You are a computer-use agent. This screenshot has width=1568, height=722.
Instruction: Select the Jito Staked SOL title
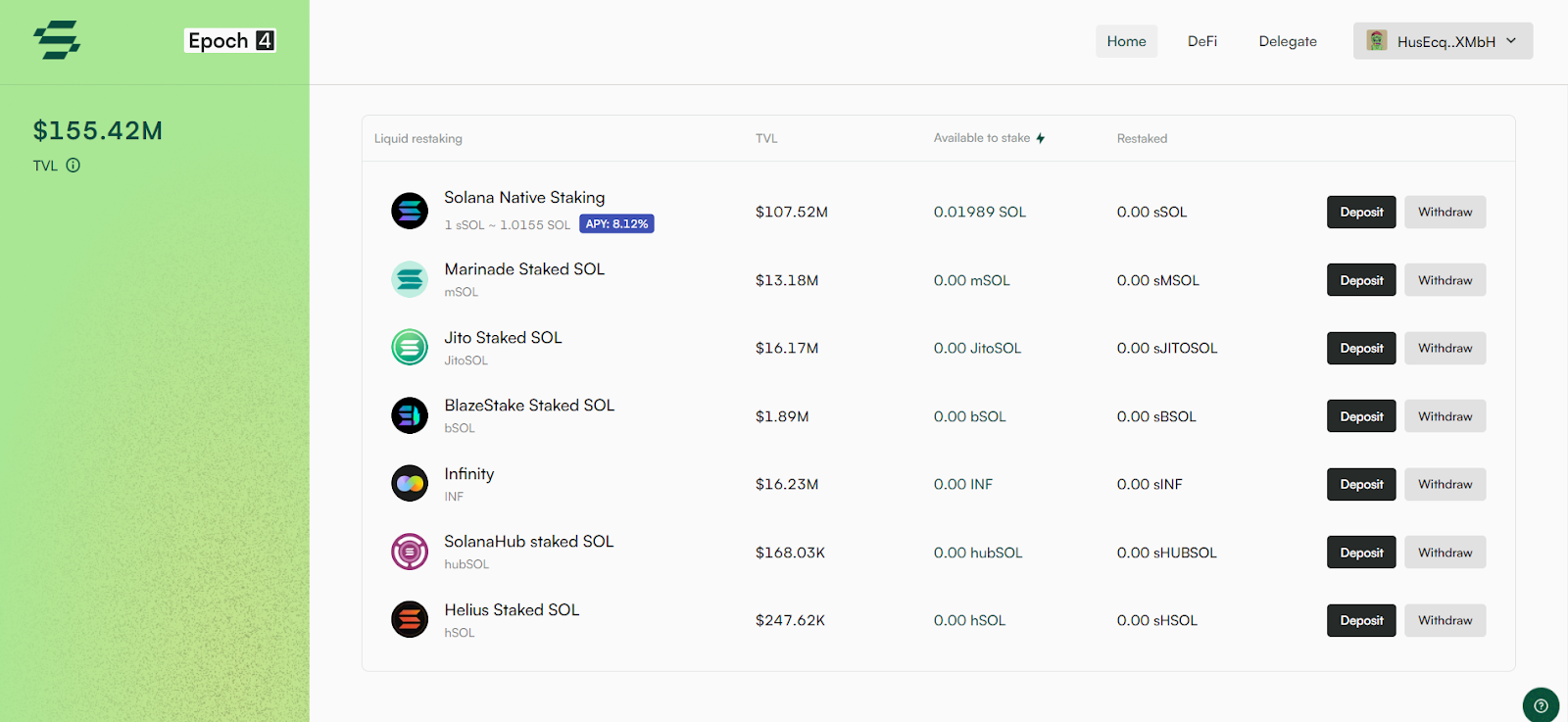point(503,337)
